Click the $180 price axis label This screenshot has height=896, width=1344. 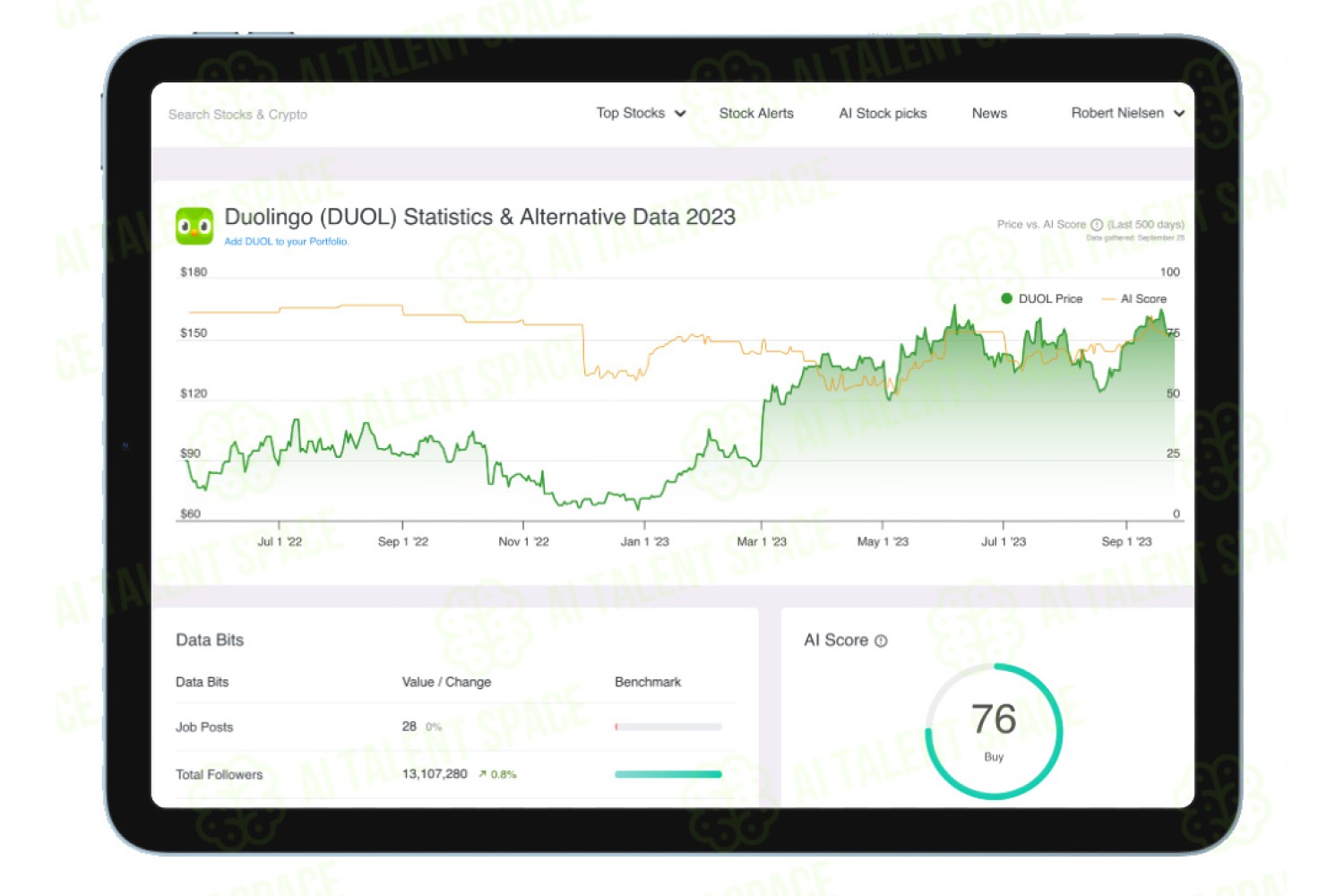click(194, 271)
